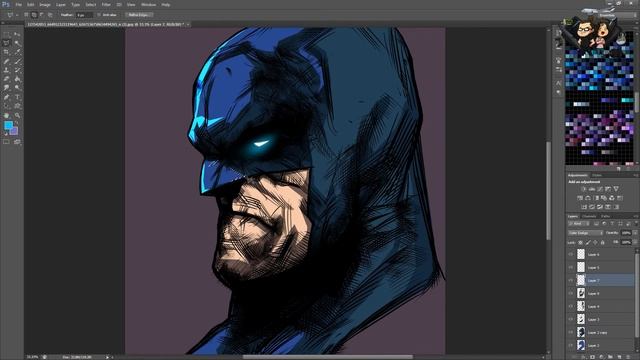Toggle visibility of bottom Layer 2

[571, 346]
